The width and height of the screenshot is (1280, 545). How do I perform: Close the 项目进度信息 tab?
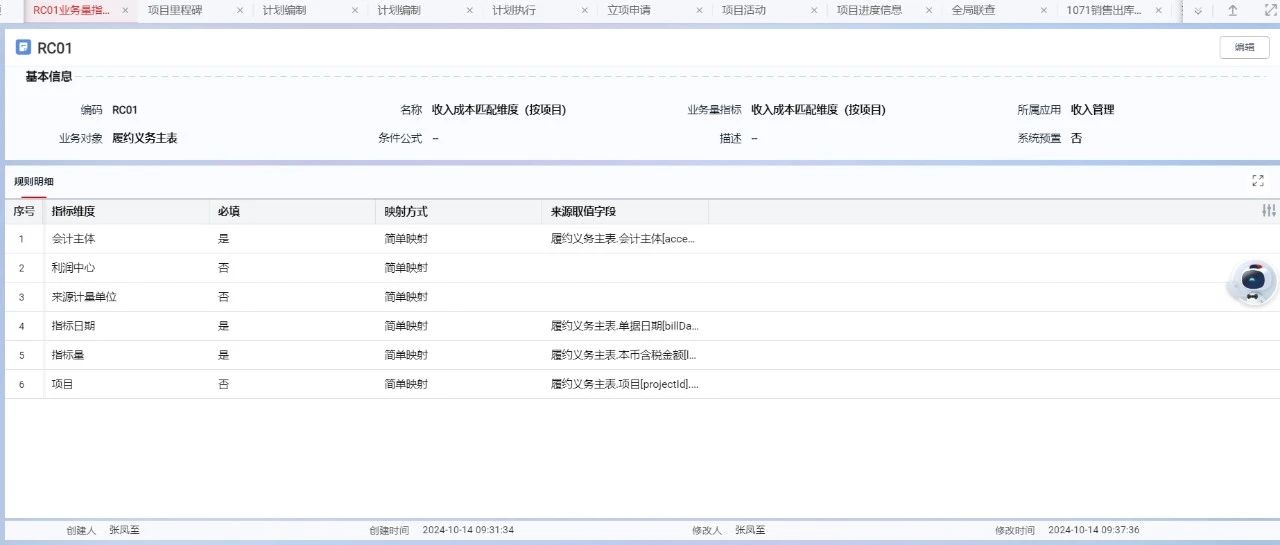930,11
